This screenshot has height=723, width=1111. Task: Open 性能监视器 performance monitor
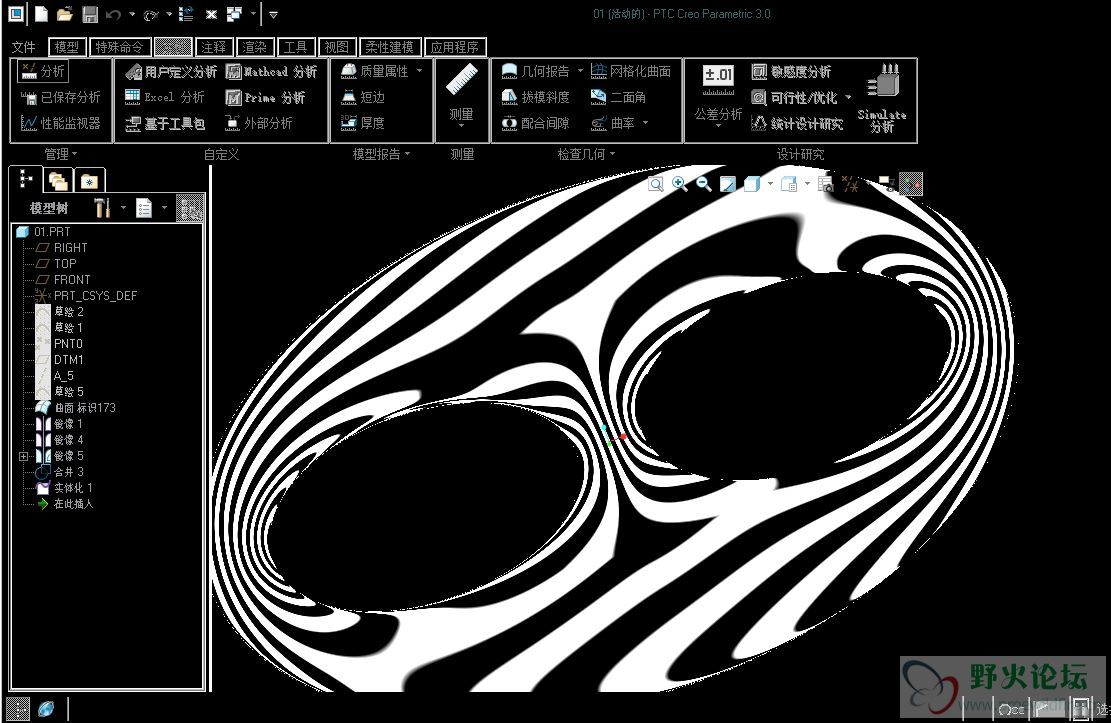(61, 123)
